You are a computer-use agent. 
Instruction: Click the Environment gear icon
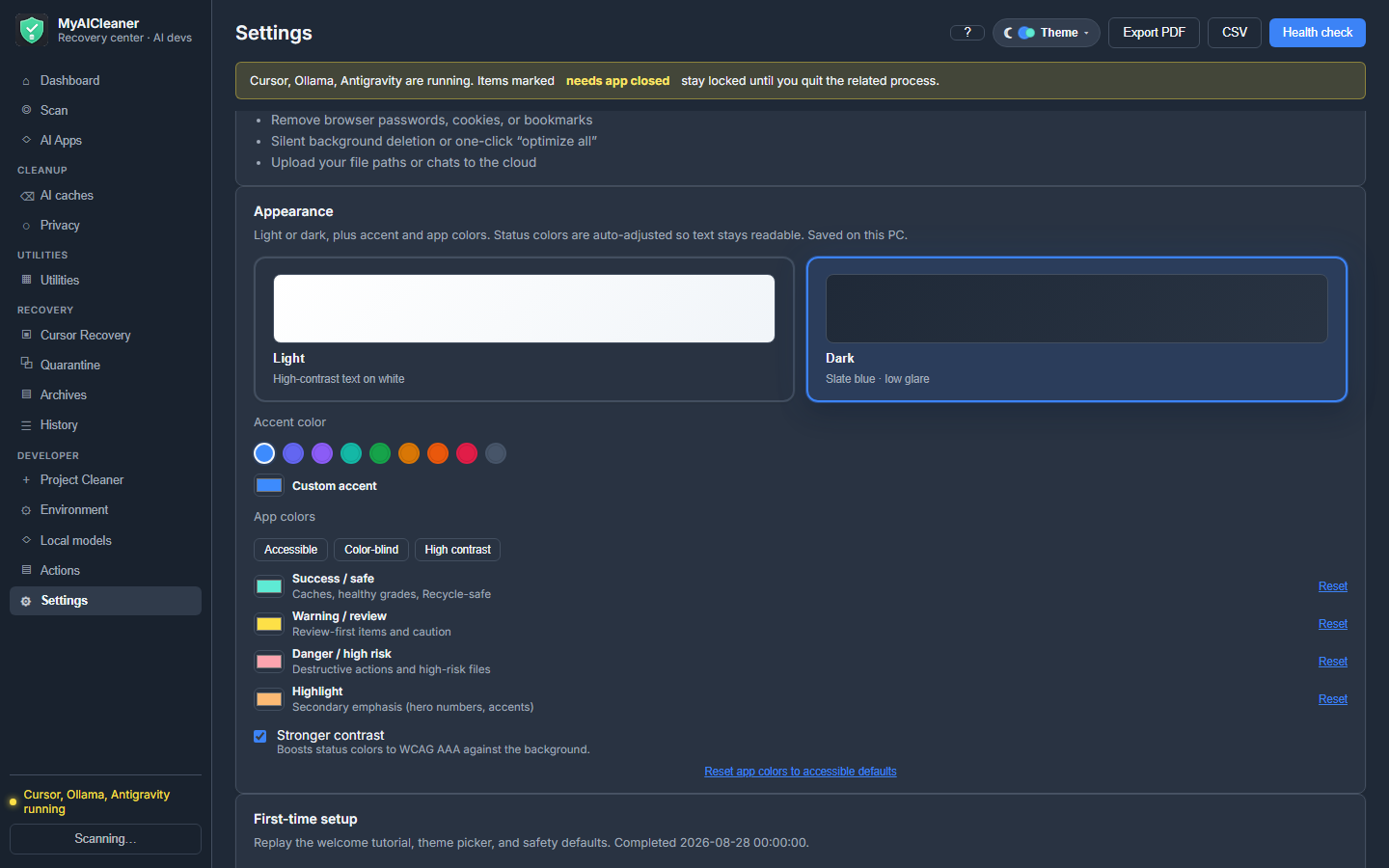pyautogui.click(x=26, y=510)
